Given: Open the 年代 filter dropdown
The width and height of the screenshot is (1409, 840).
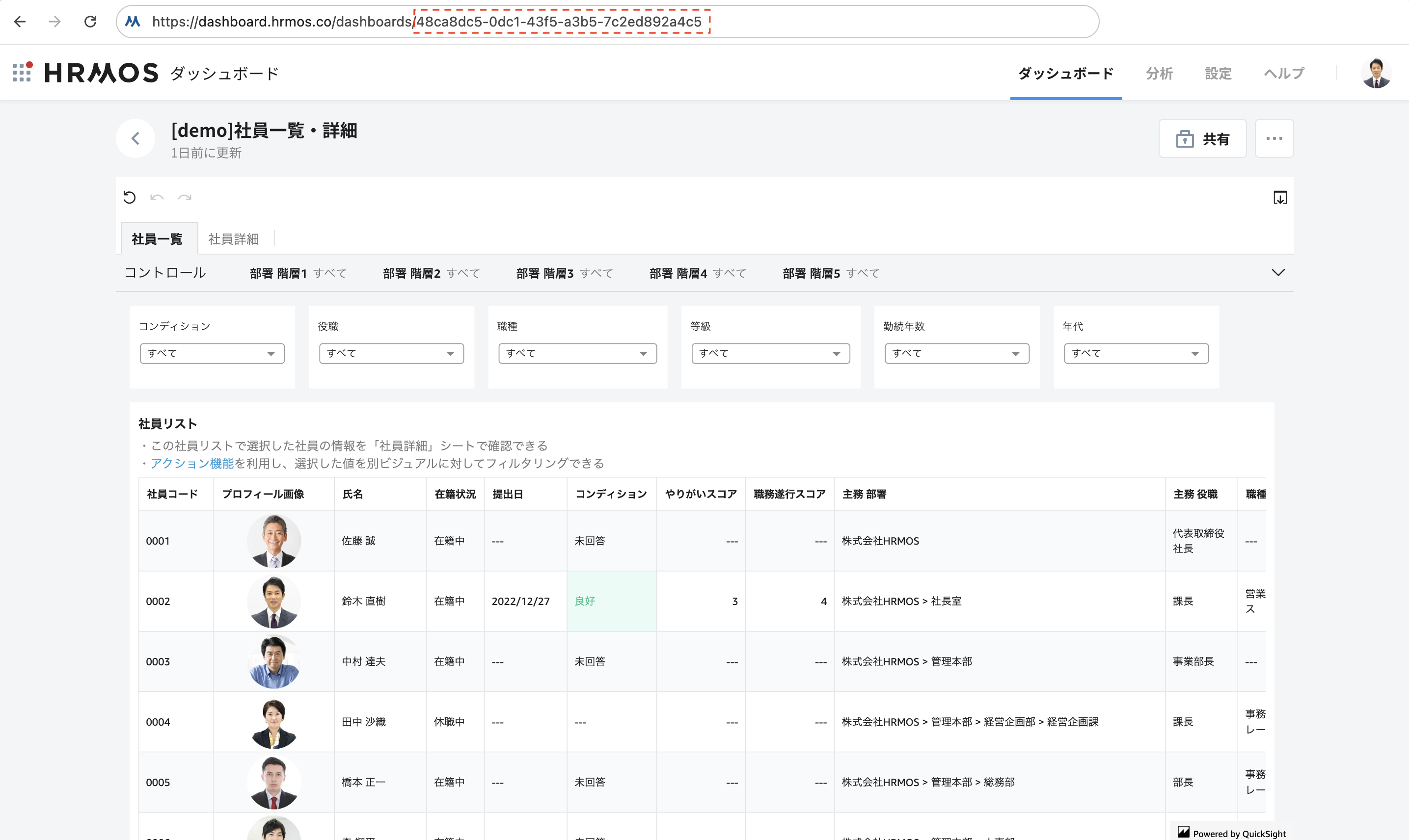Looking at the screenshot, I should (x=1136, y=353).
